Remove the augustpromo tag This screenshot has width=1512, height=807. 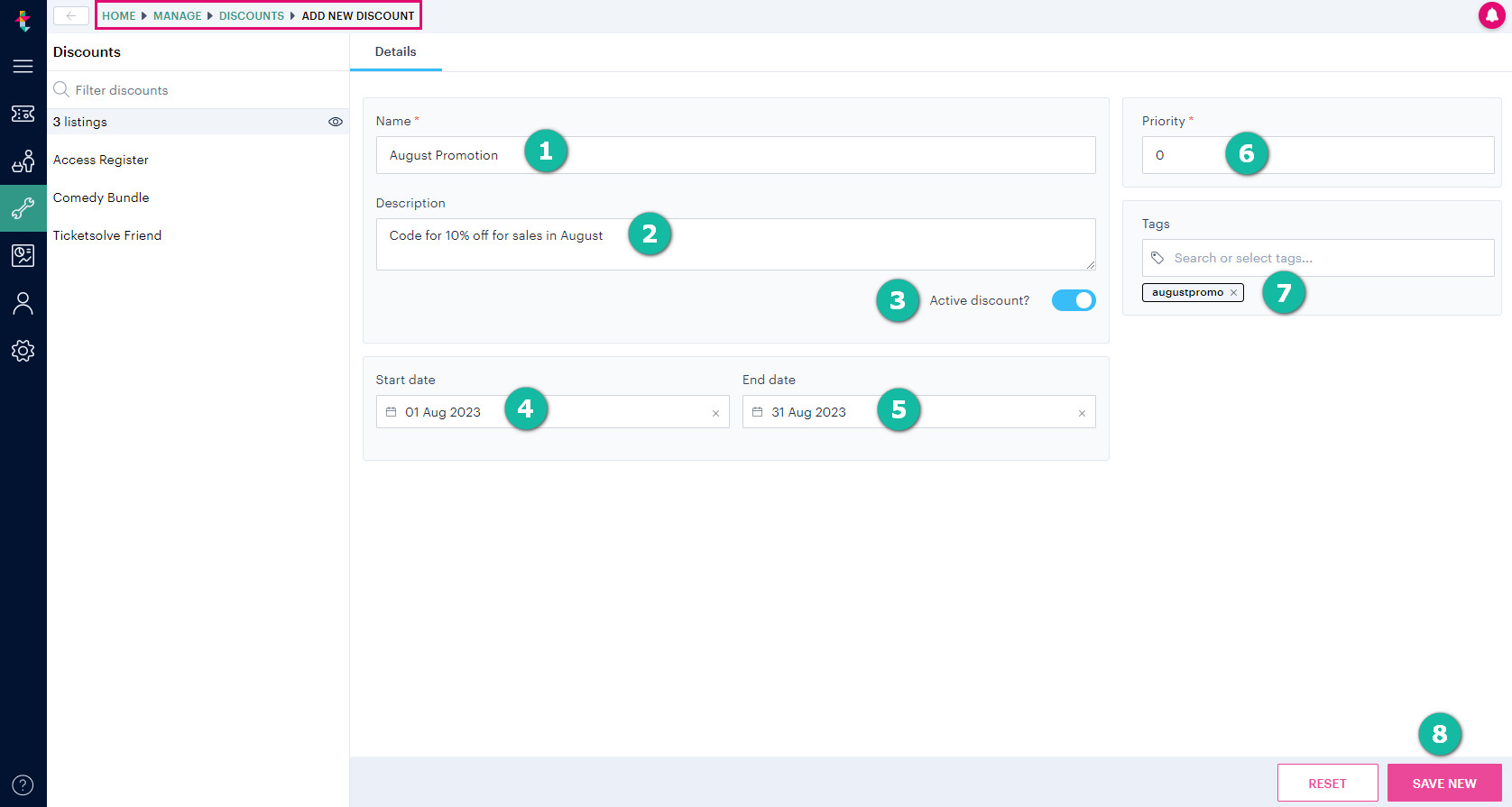pos(1233,293)
